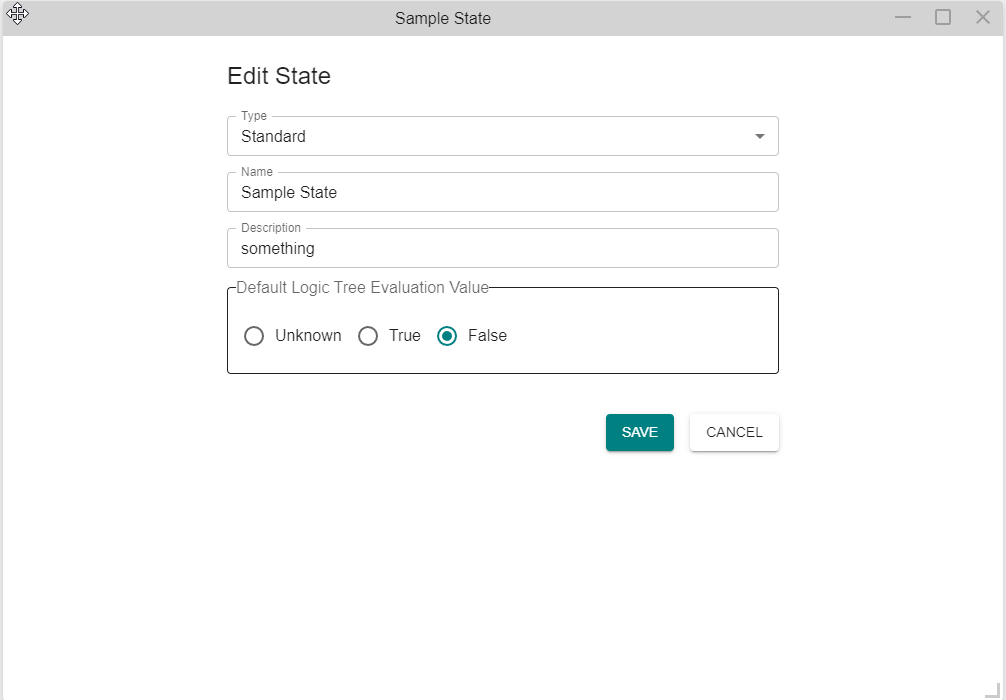Click the move handle icon in title bar

tap(17, 14)
